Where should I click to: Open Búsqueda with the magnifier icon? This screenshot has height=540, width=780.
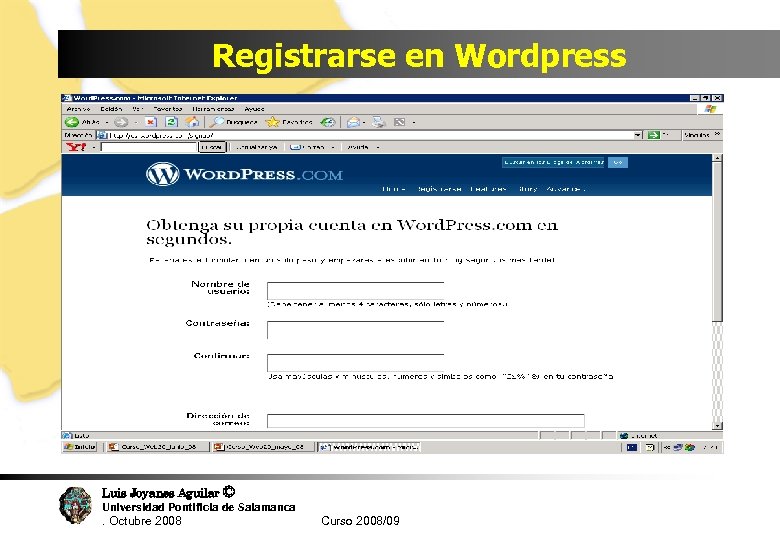click(x=216, y=122)
